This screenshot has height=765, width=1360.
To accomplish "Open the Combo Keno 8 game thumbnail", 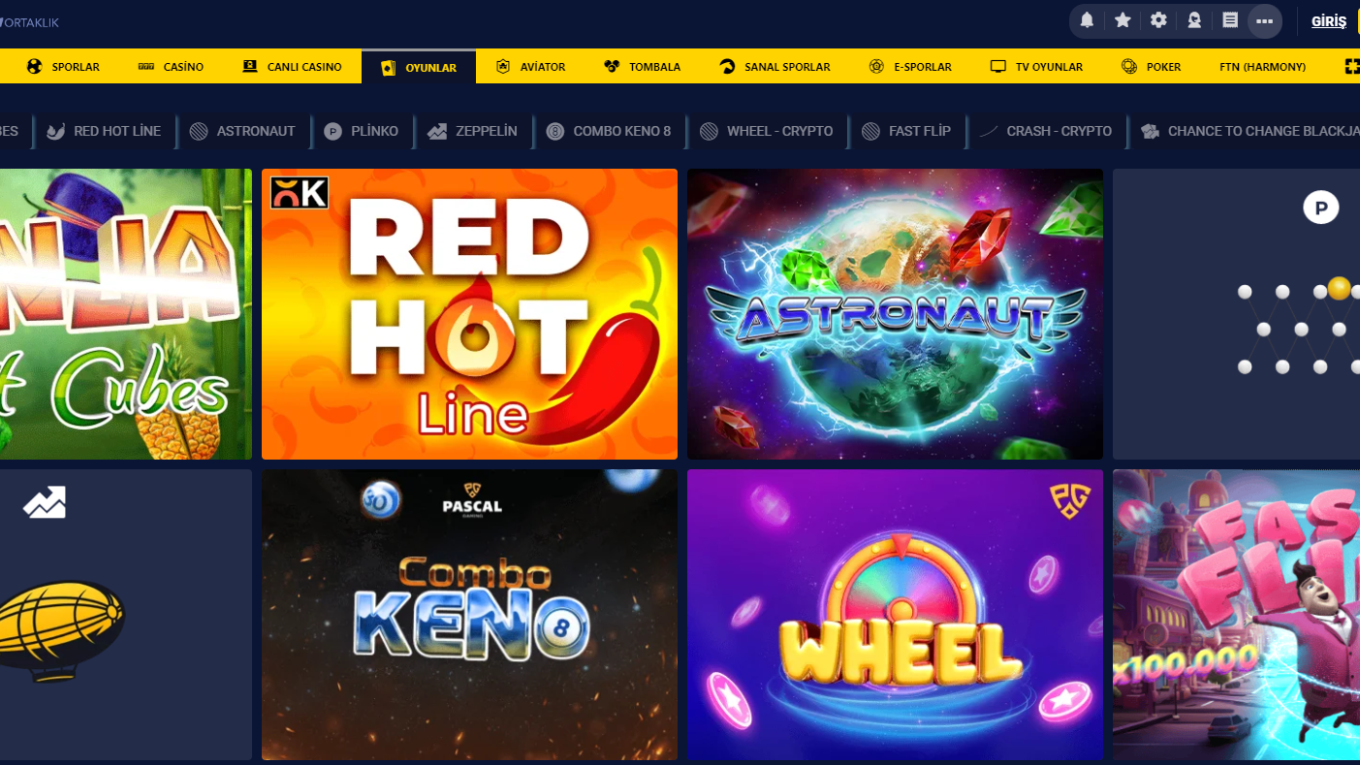I will coord(469,615).
